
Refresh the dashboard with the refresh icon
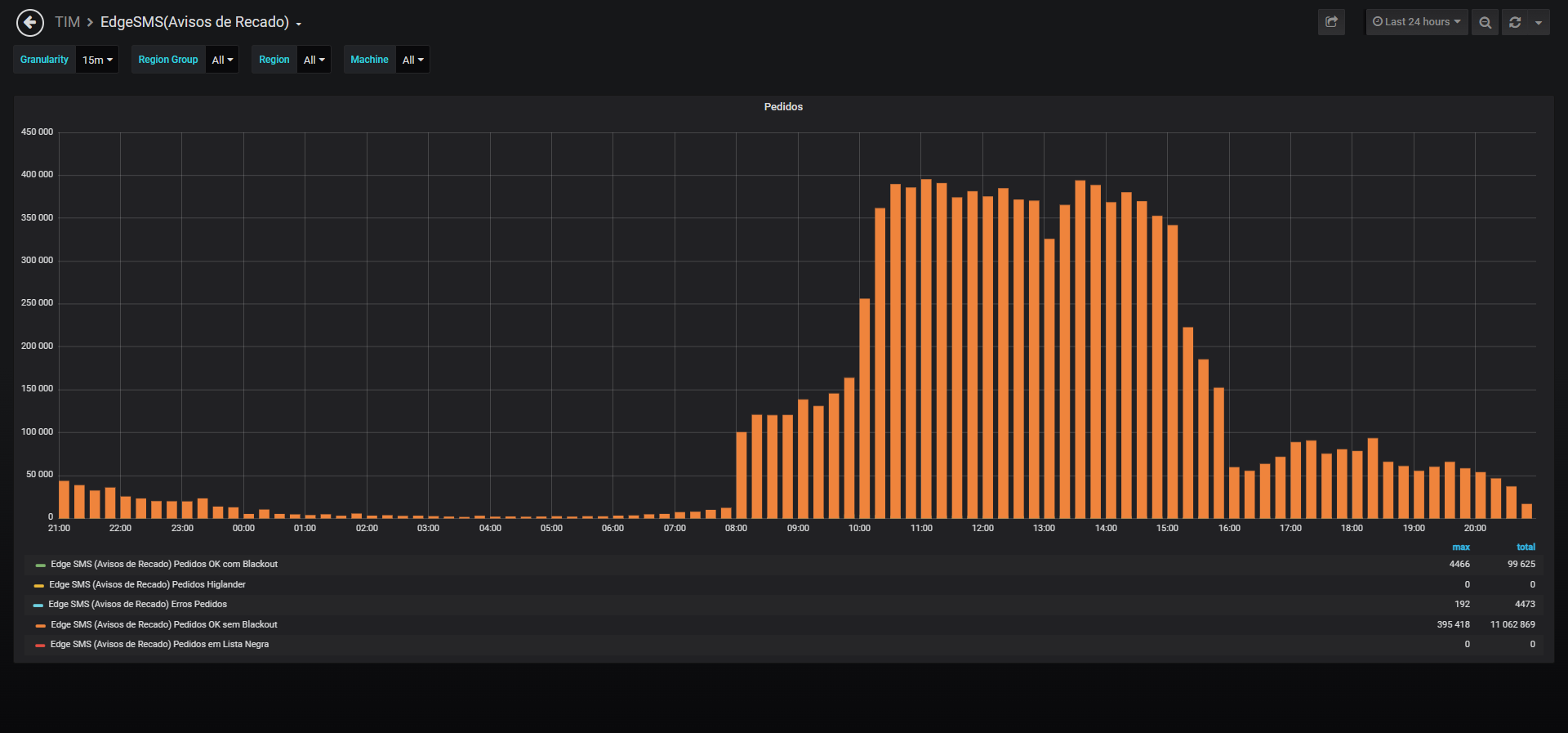(x=1515, y=22)
